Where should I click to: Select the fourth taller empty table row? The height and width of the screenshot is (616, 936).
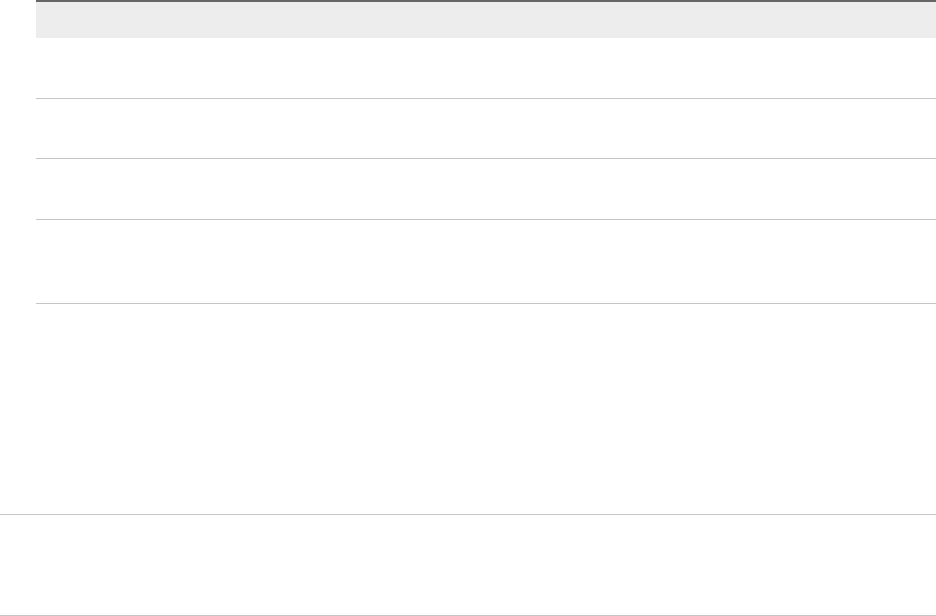pos(486,261)
